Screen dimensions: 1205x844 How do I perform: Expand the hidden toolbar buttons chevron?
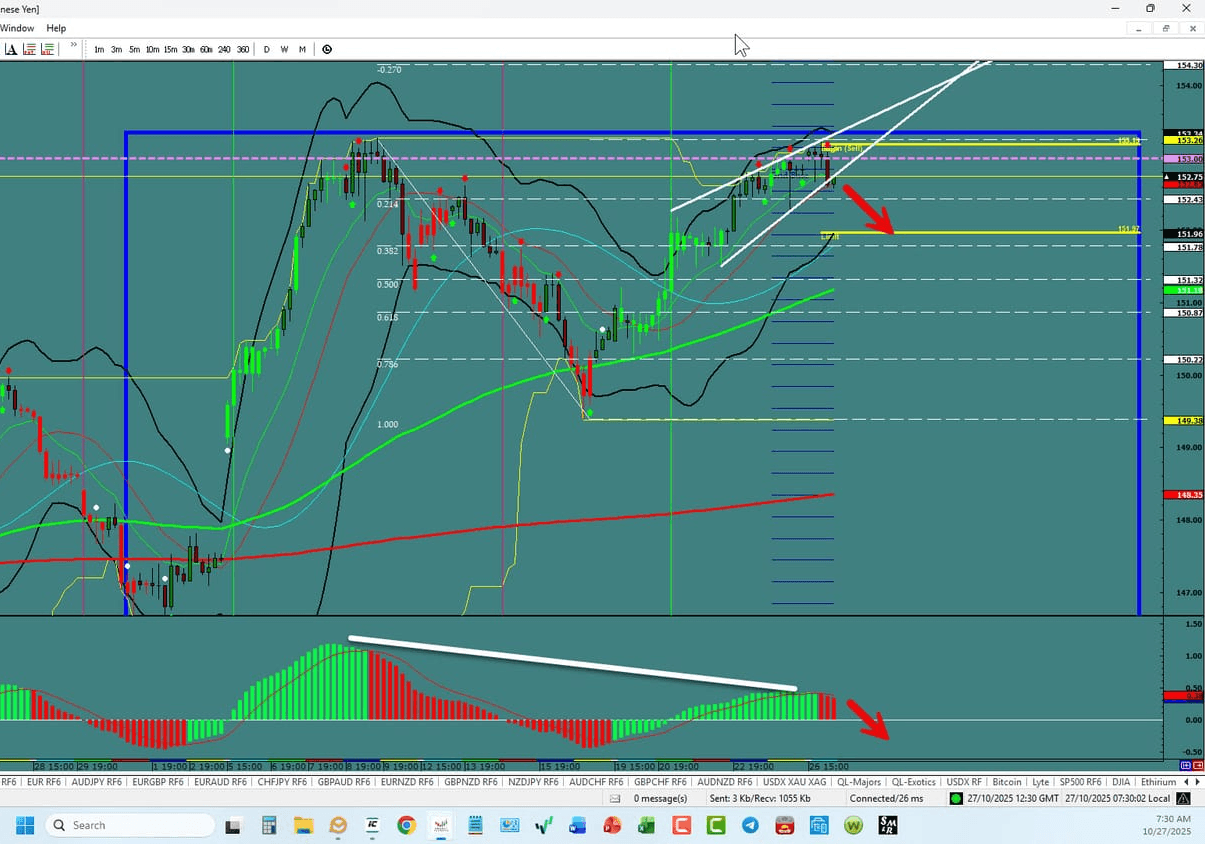(72, 46)
